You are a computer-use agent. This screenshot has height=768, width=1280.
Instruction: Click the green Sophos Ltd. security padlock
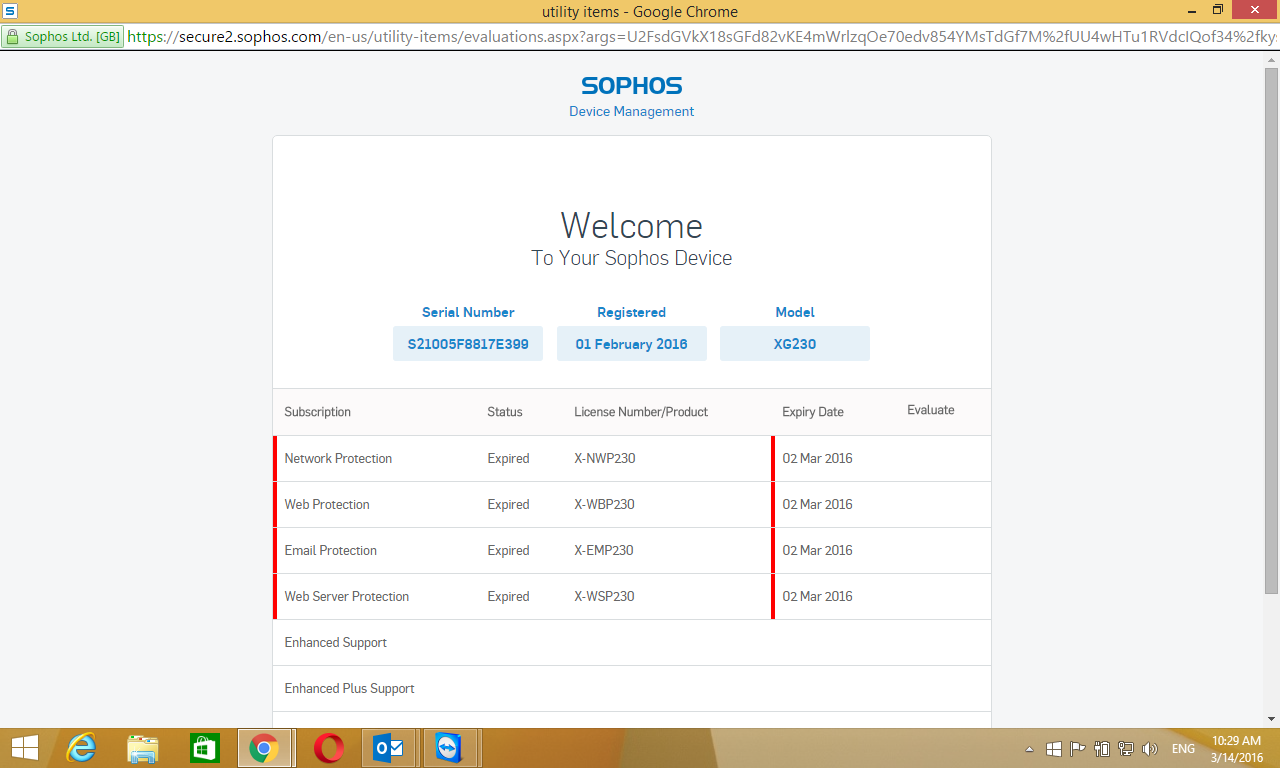(x=62, y=37)
